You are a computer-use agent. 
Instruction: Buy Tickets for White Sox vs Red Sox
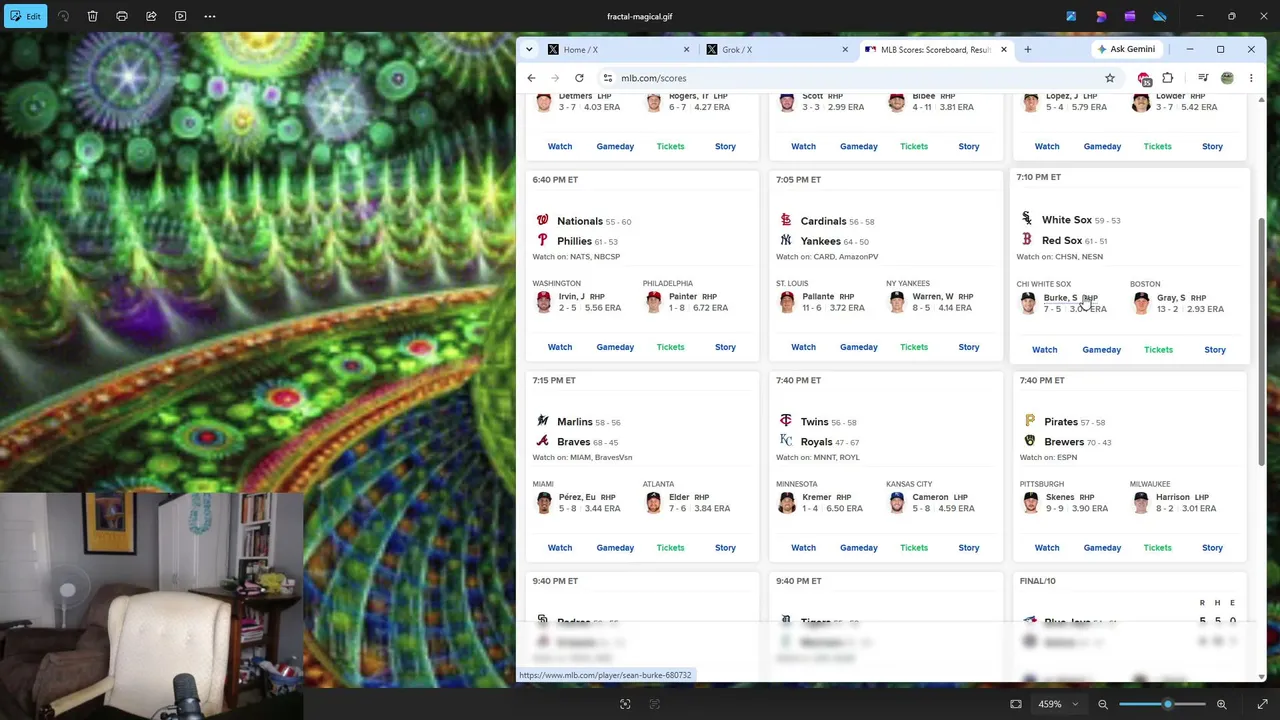click(1158, 349)
